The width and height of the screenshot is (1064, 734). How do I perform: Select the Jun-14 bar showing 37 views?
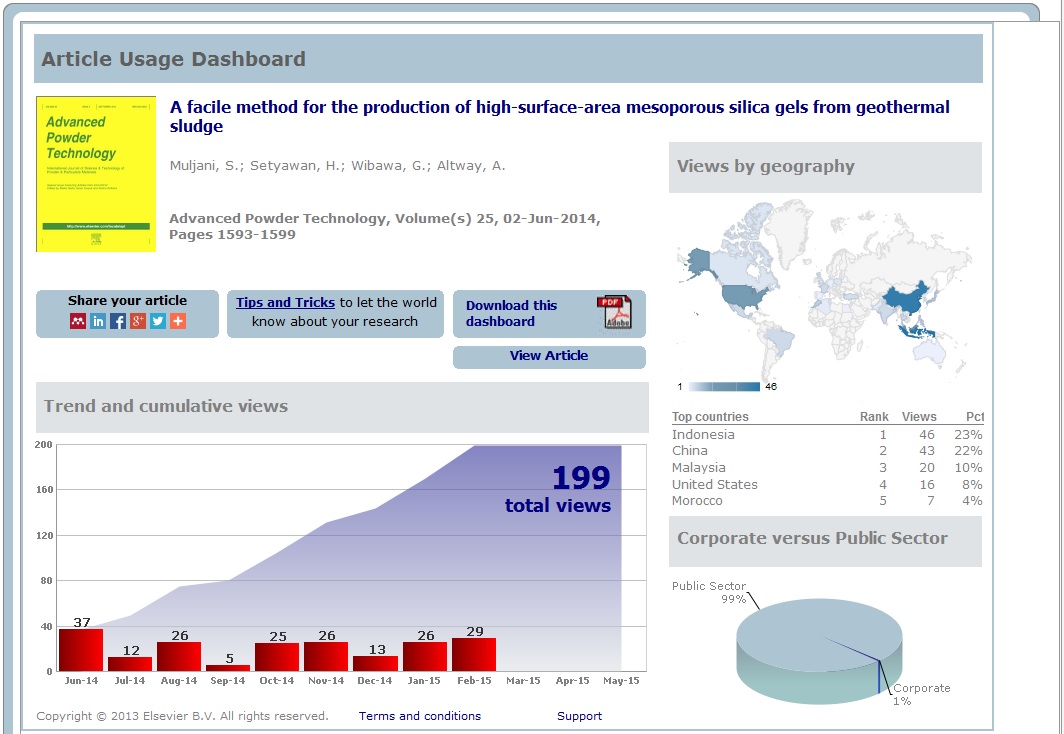81,650
